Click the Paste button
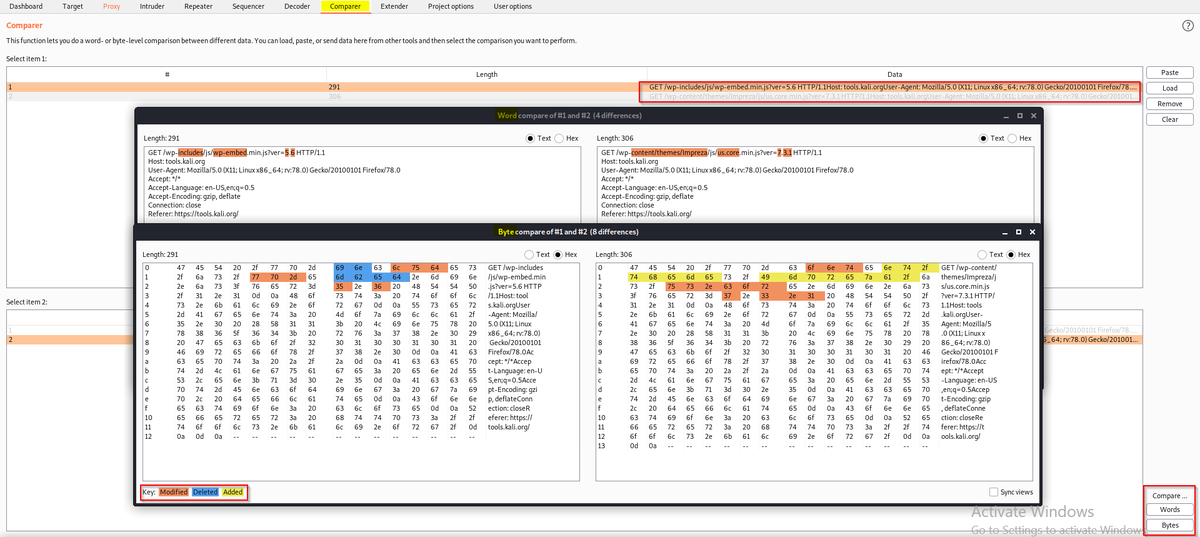This screenshot has height=537, width=1200. 1169,73
